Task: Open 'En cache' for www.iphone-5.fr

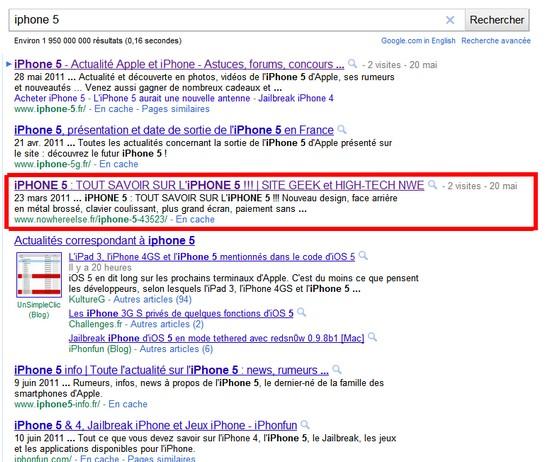Action: [x=114, y=109]
